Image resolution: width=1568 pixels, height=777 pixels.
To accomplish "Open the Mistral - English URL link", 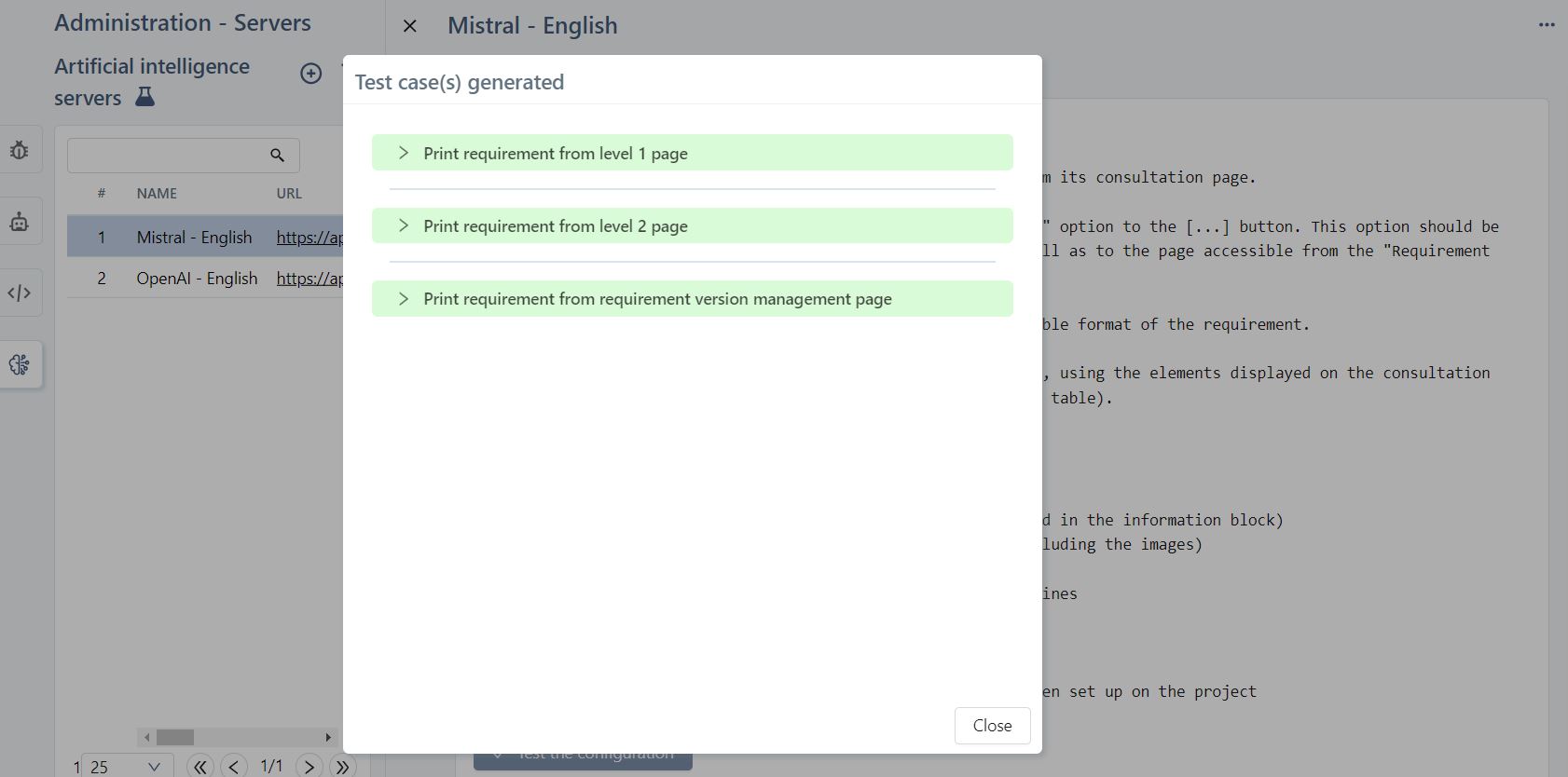I will 309,238.
